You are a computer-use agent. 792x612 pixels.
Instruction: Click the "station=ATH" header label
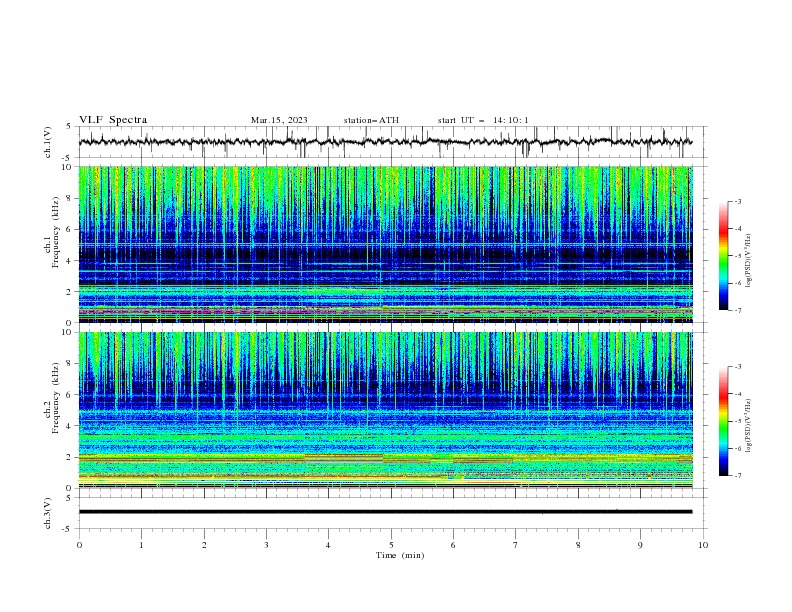(x=371, y=120)
